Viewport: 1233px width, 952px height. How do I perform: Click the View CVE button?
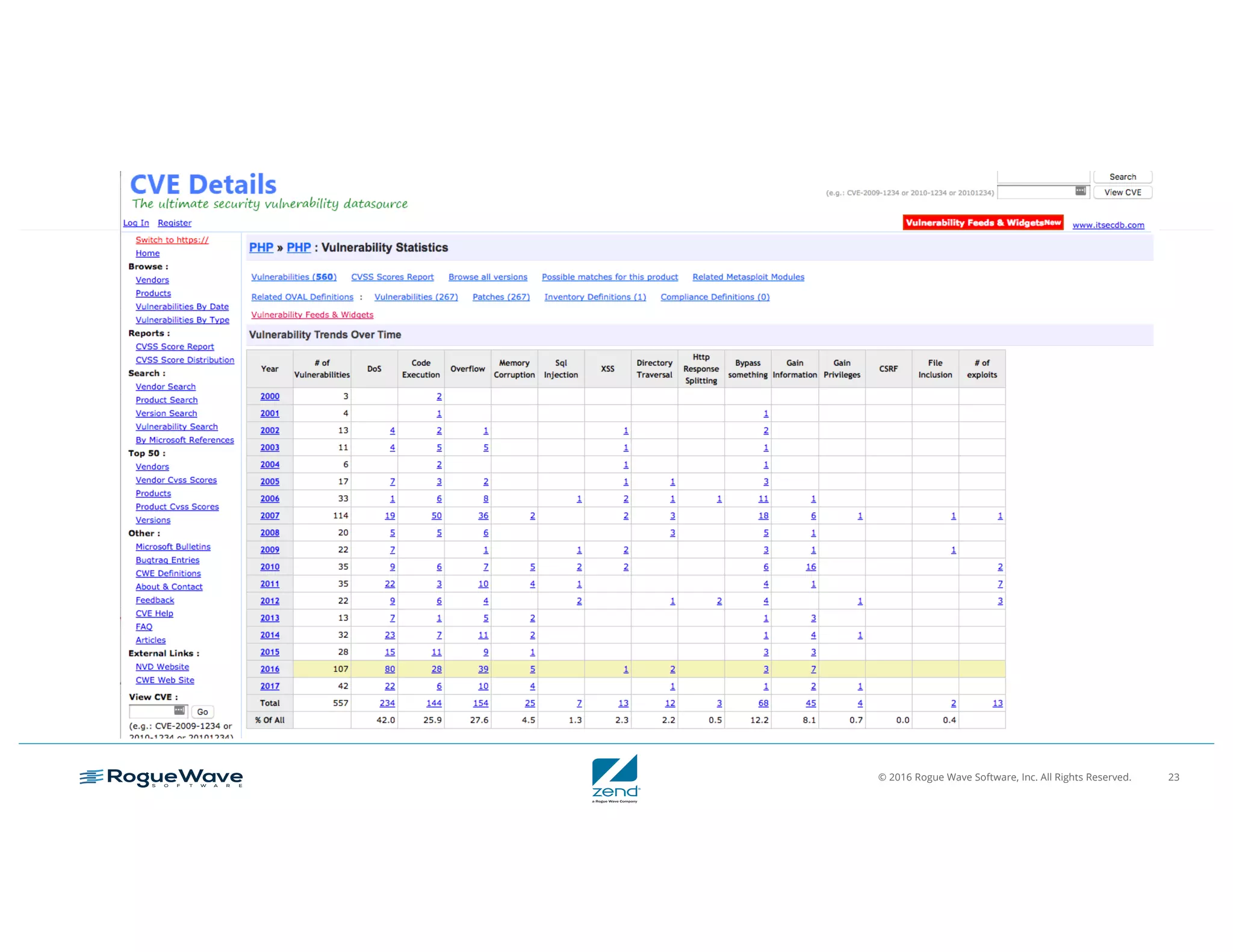pos(1122,193)
